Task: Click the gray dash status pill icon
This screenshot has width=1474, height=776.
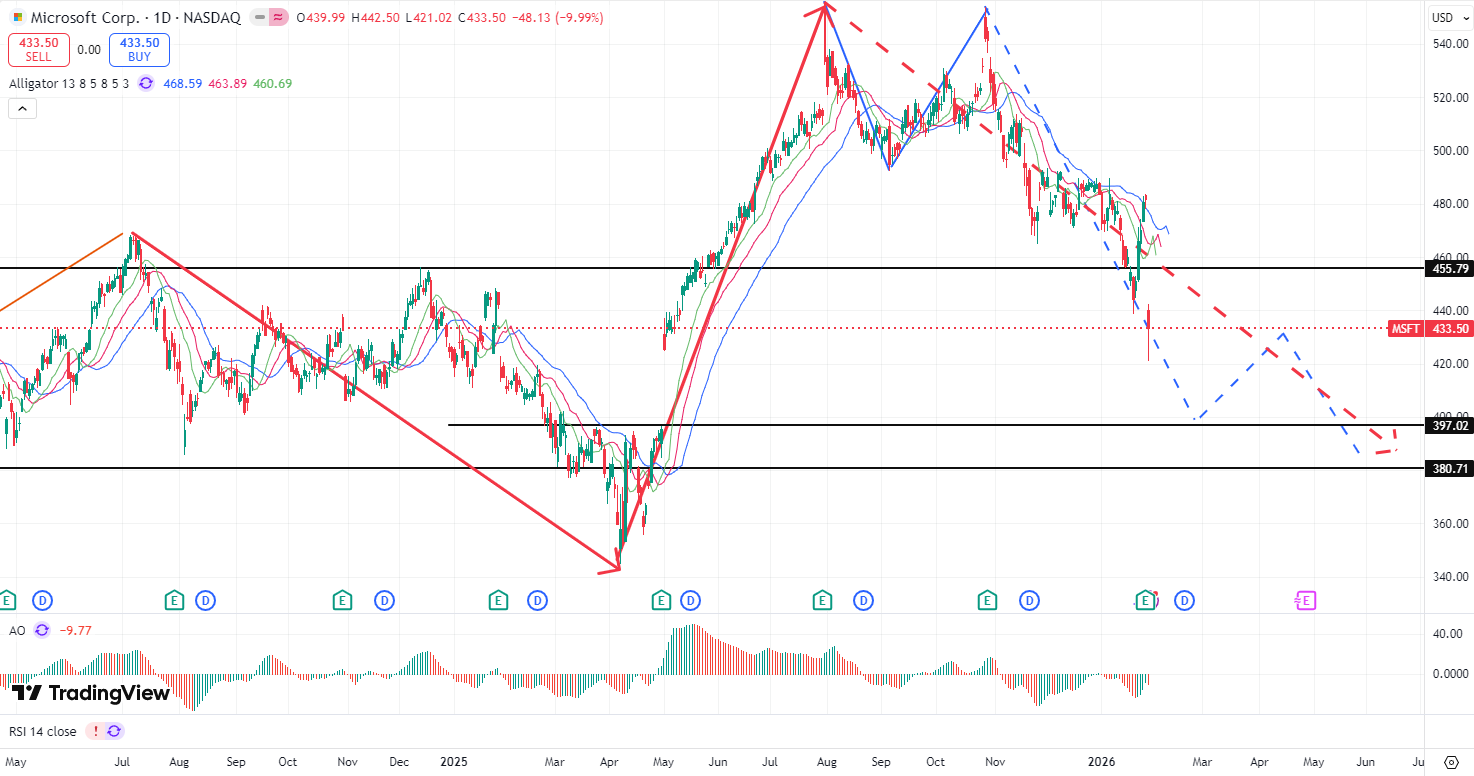Action: [259, 18]
